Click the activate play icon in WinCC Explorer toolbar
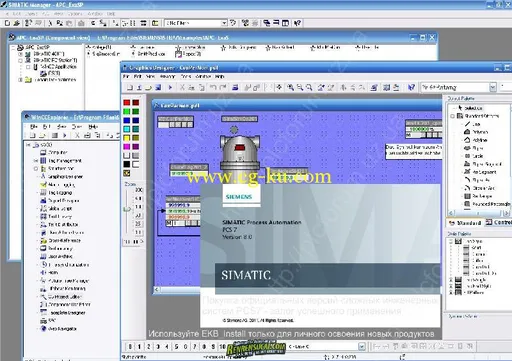Image resolution: width=512 pixels, height=361 pixels. click(64, 135)
